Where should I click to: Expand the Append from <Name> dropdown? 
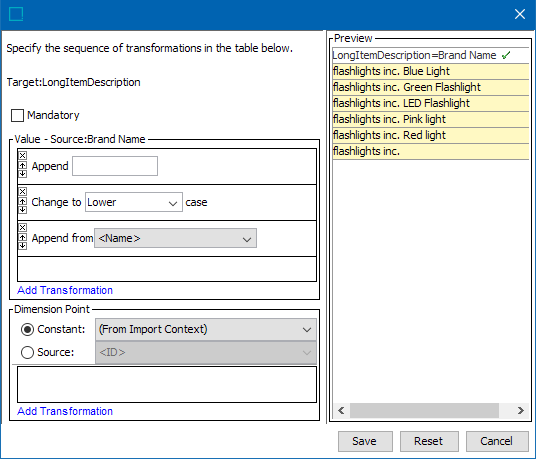pyautogui.click(x=175, y=238)
